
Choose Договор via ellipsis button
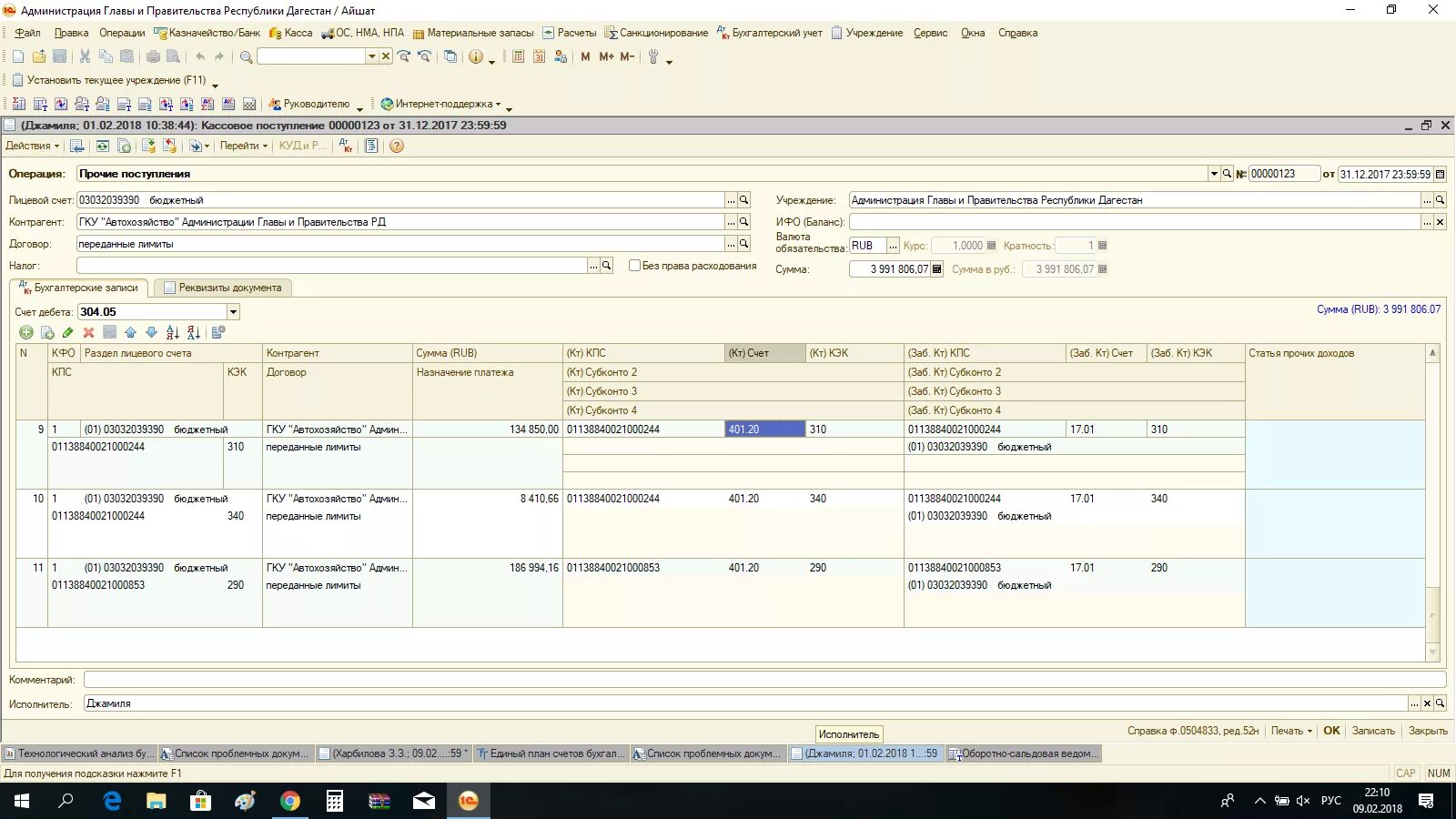point(731,244)
